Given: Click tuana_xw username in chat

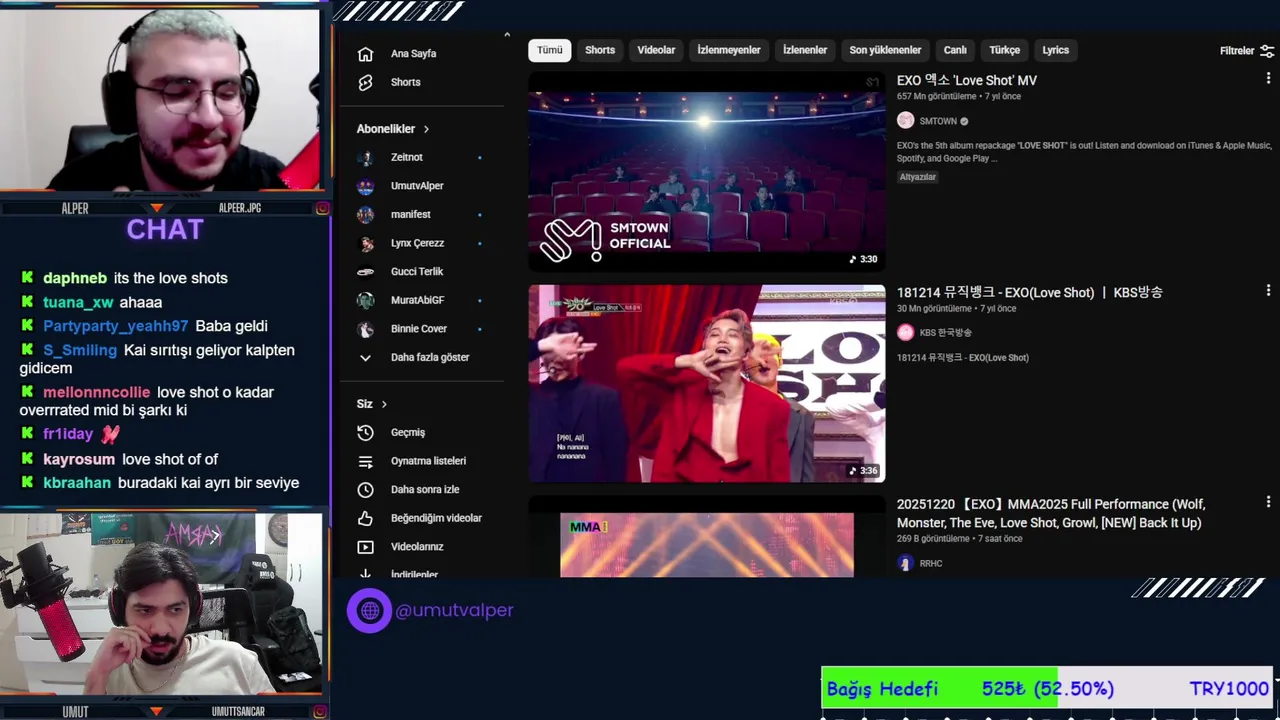Looking at the screenshot, I should (78, 302).
